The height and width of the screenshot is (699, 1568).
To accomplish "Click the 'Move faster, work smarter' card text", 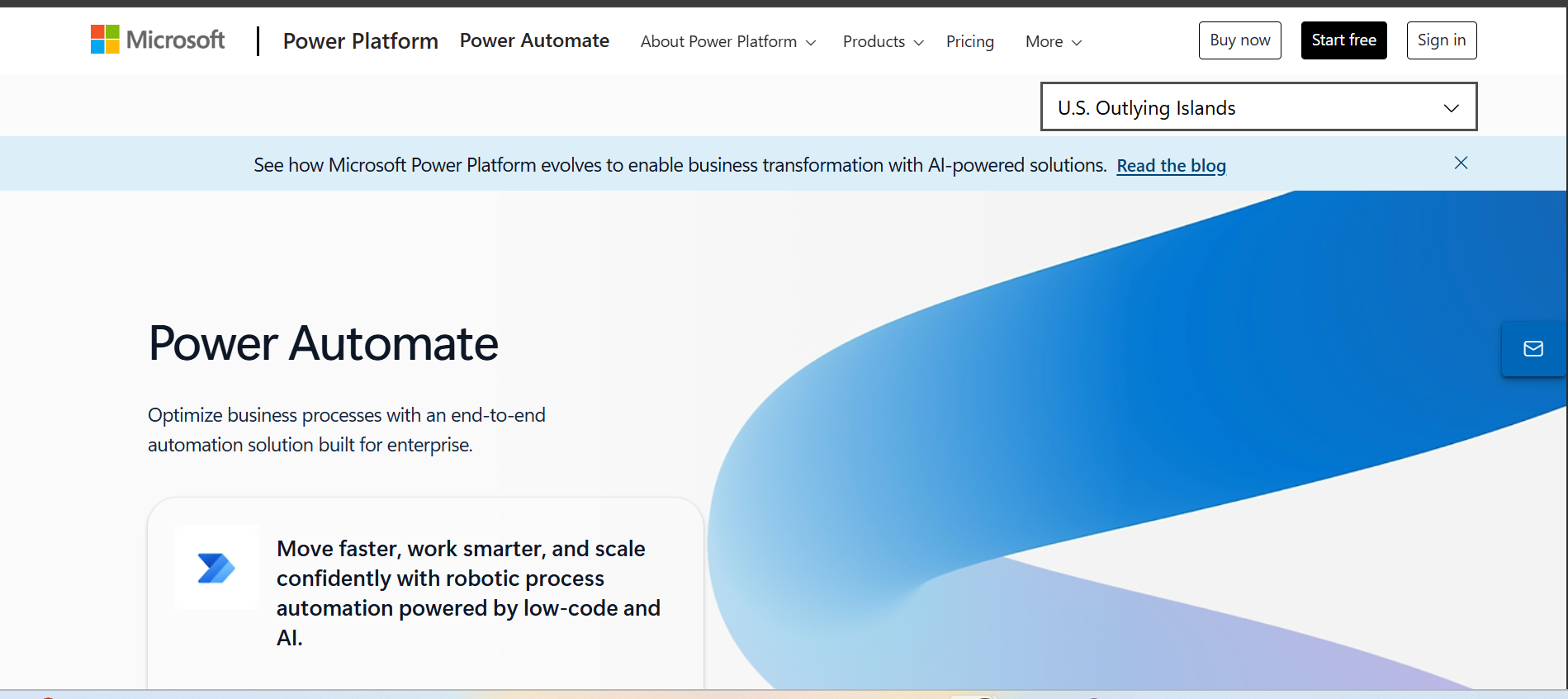I will [468, 593].
